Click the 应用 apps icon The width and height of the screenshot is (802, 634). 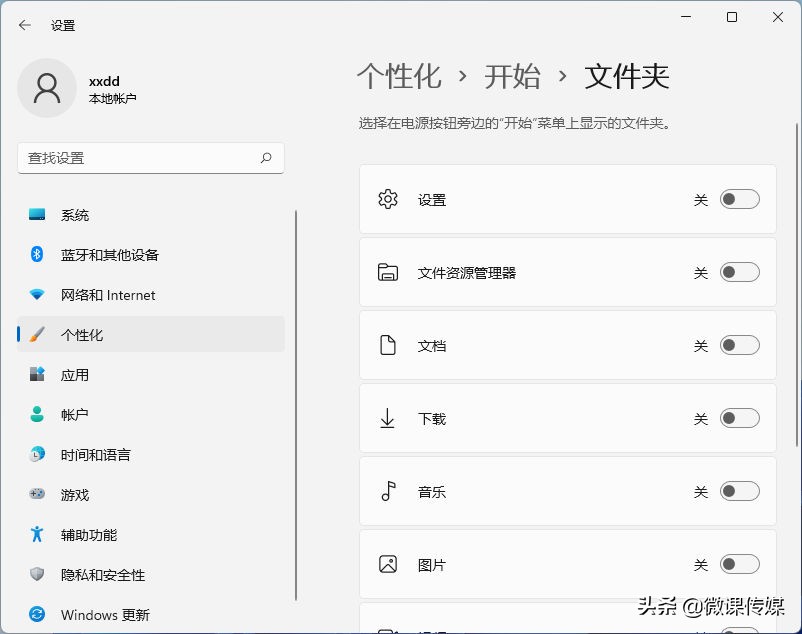(37, 374)
